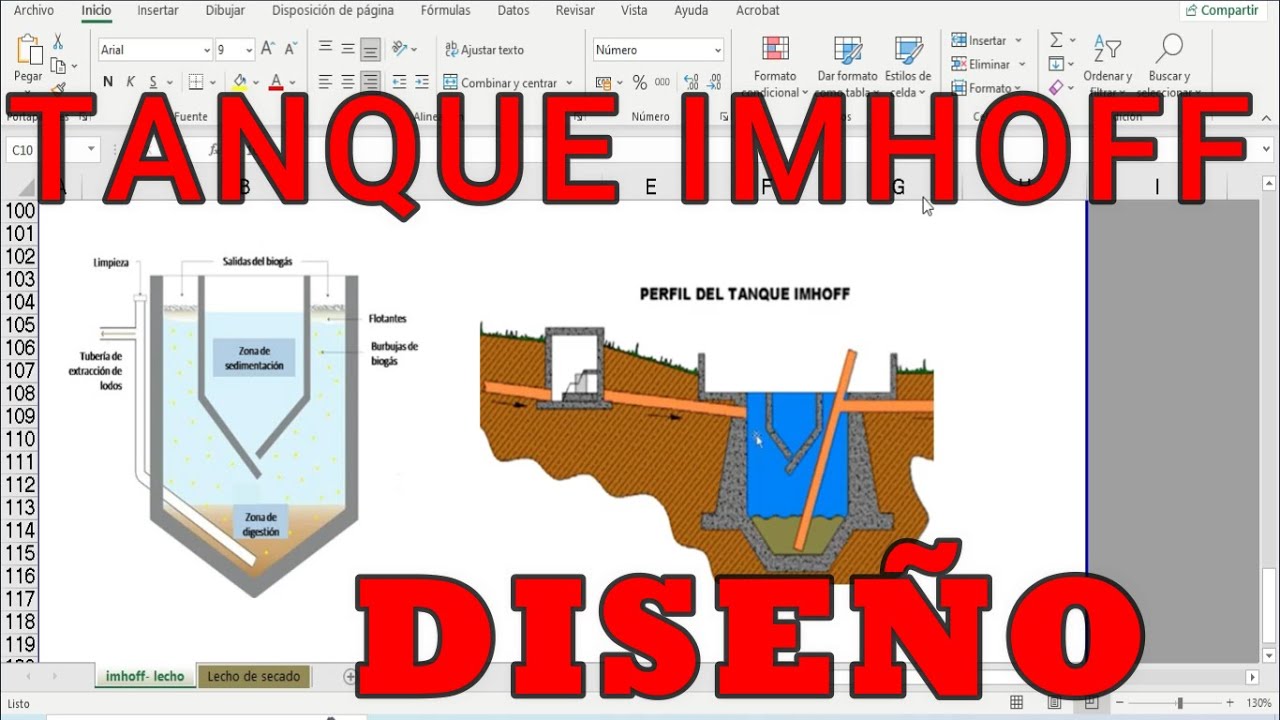
Task: Apply the red font color A
Action: 274,82
